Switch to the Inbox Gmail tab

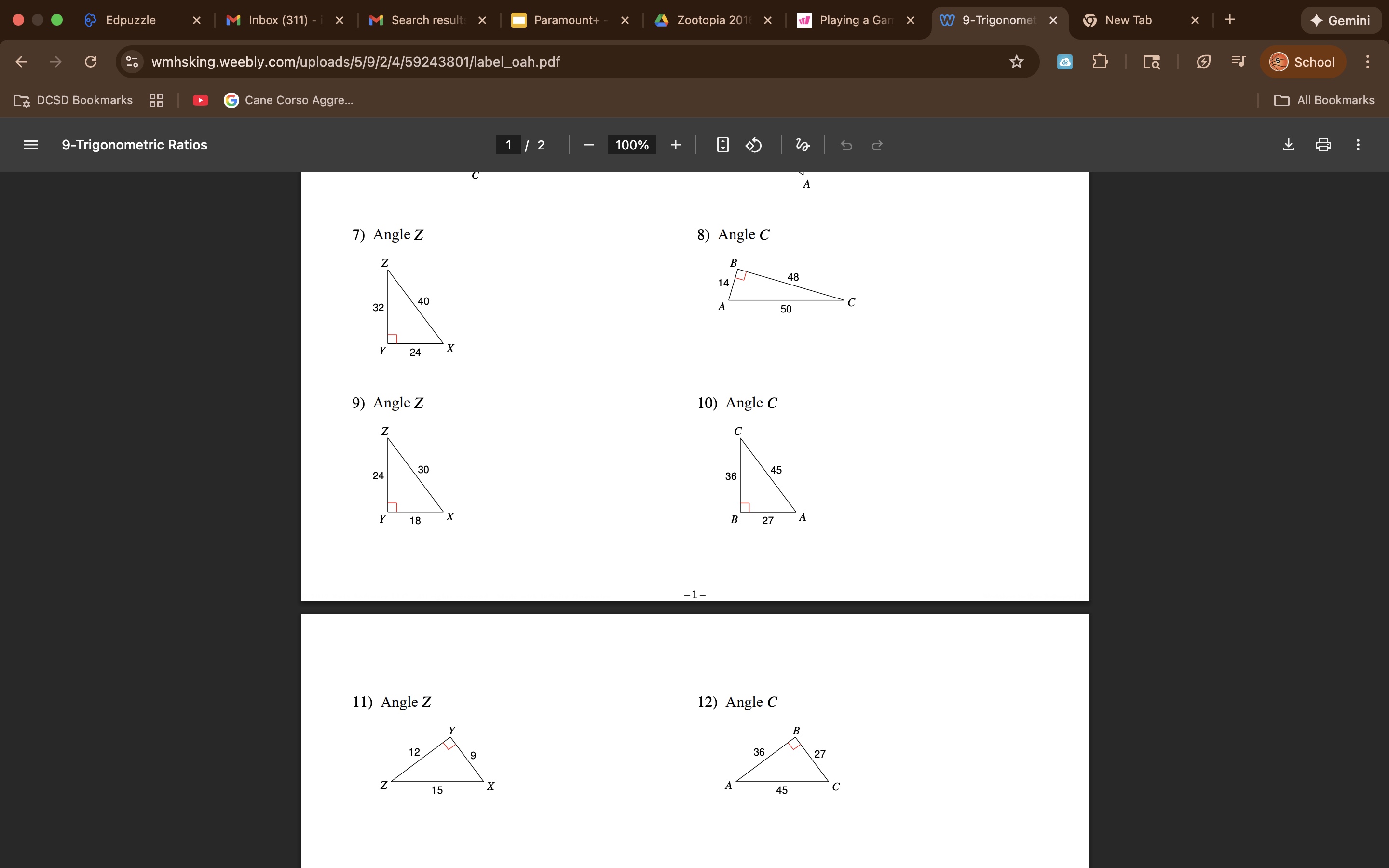275,20
